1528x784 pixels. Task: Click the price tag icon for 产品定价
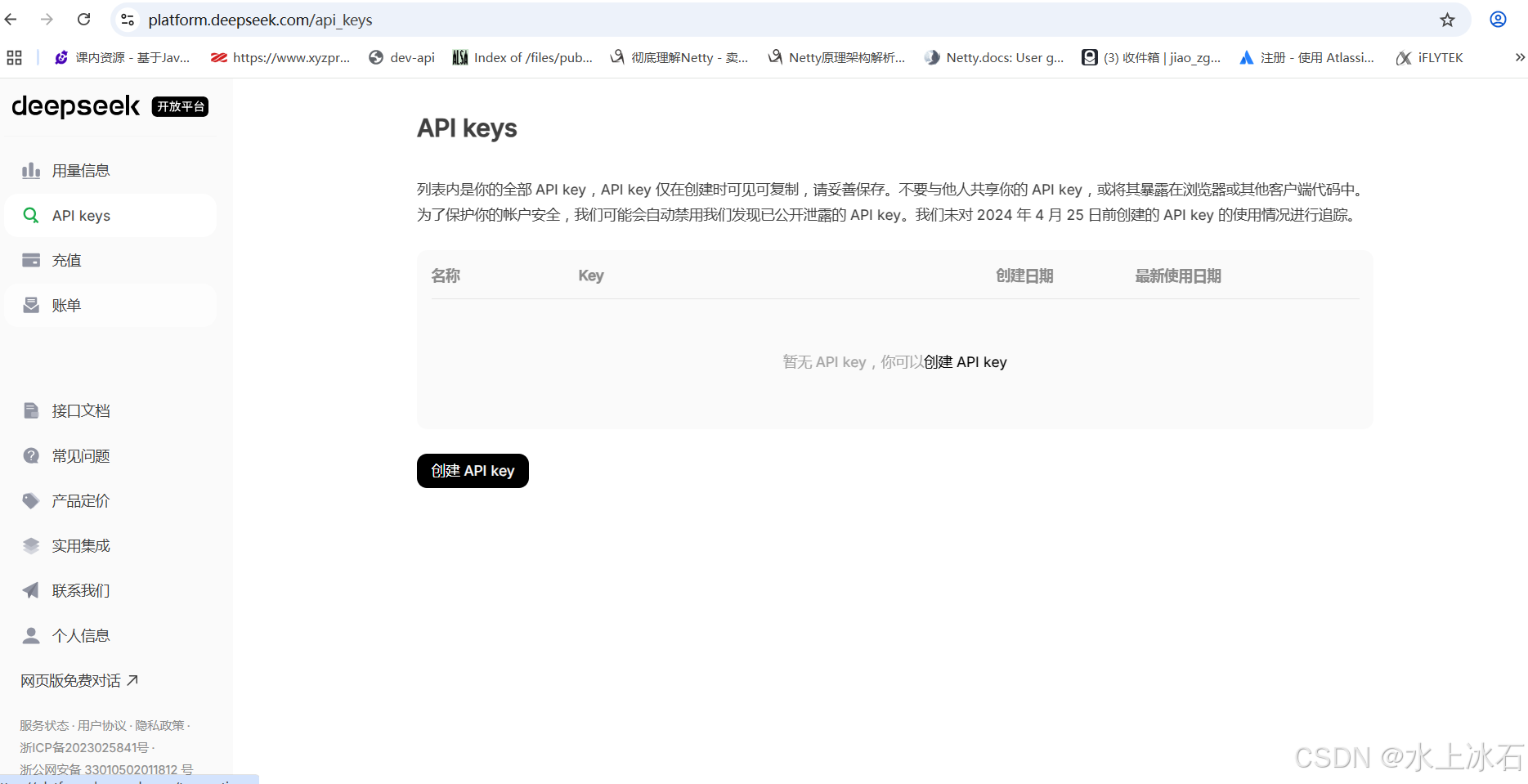pyautogui.click(x=31, y=500)
